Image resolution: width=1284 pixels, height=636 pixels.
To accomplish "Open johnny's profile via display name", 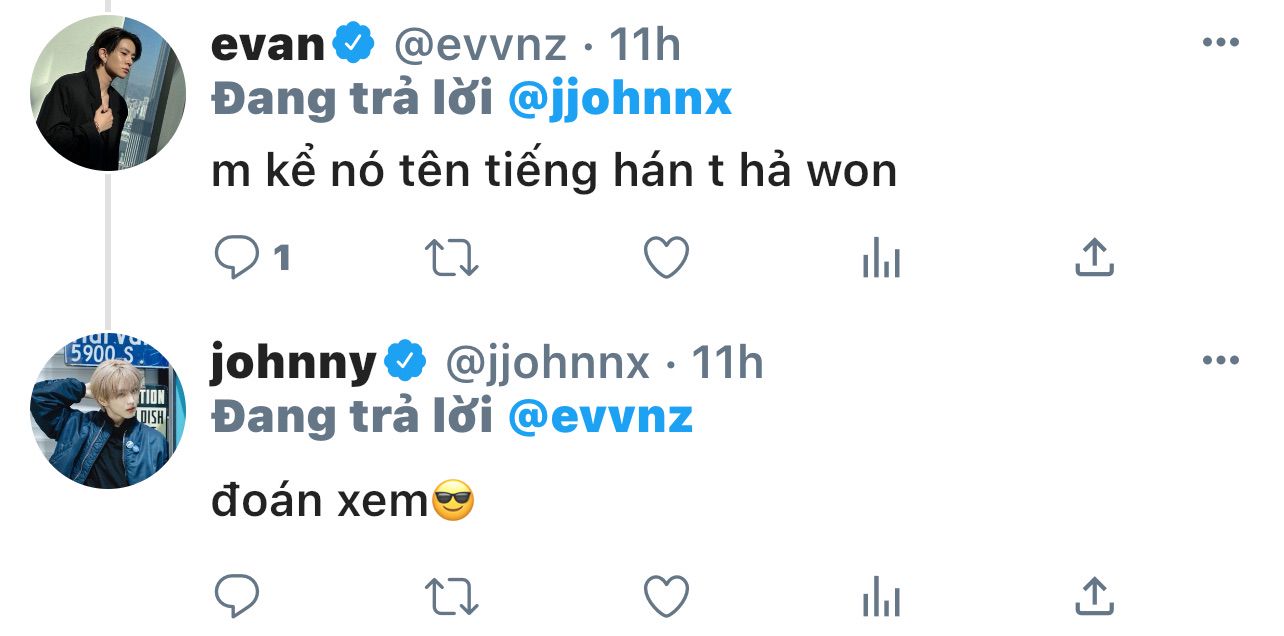I will click(x=294, y=364).
